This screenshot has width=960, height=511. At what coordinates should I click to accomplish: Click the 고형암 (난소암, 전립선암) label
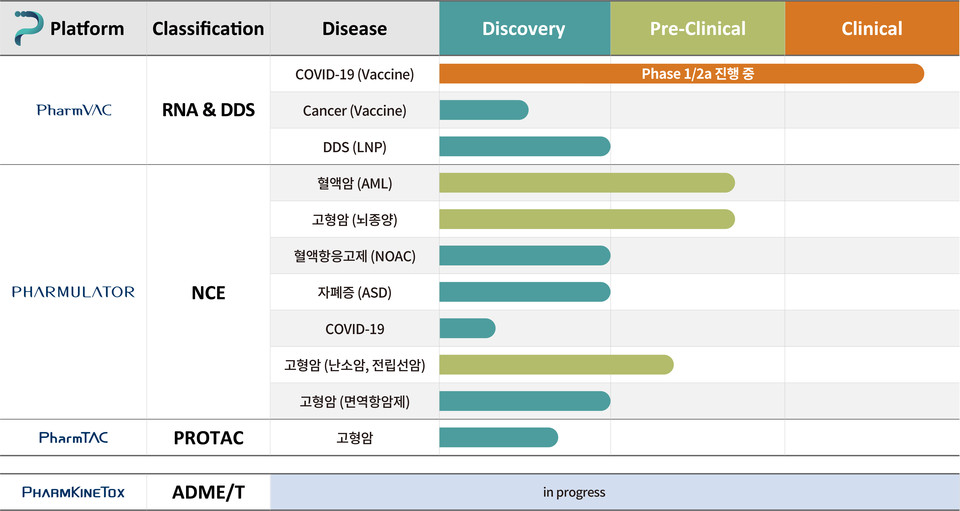[x=354, y=365]
